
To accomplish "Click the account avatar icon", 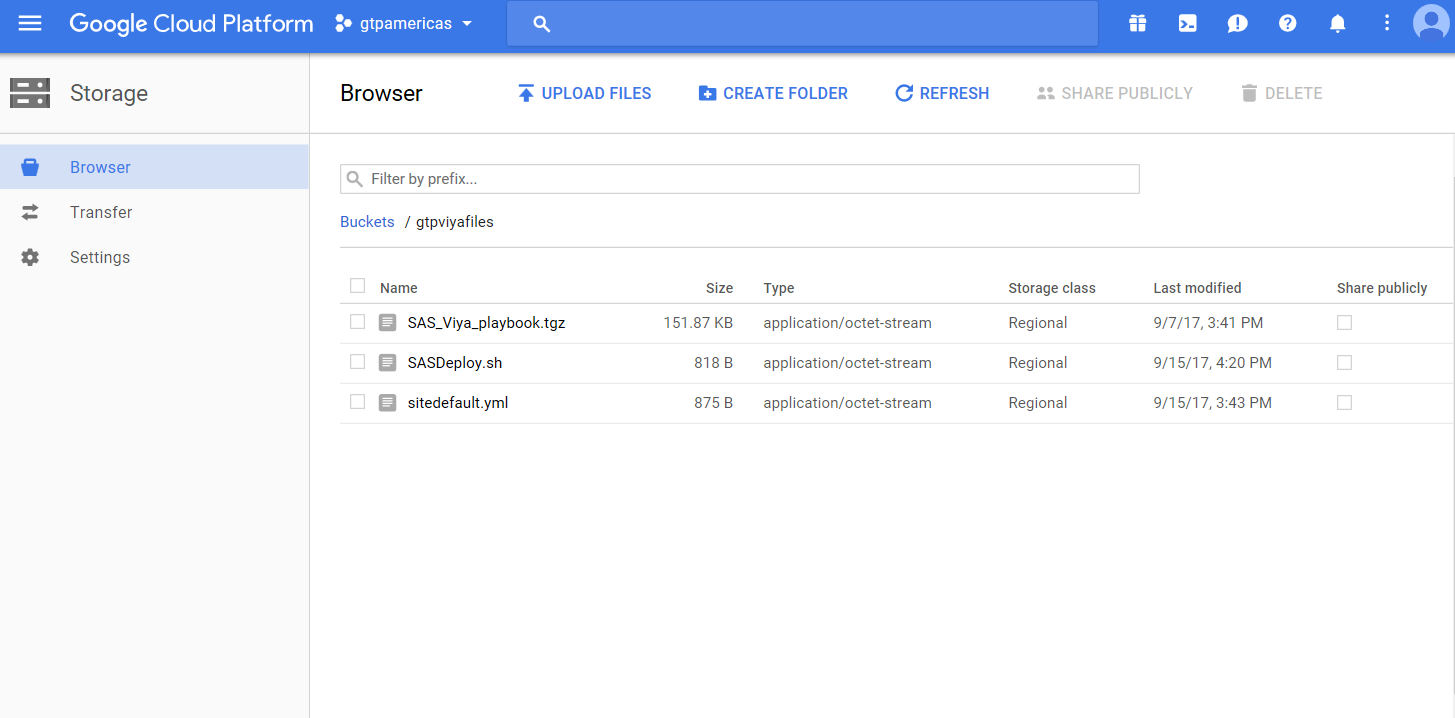I will [1430, 22].
